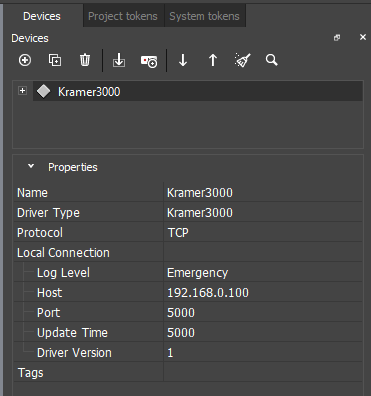
Task: Import device using download arrow icon
Action: [119, 60]
